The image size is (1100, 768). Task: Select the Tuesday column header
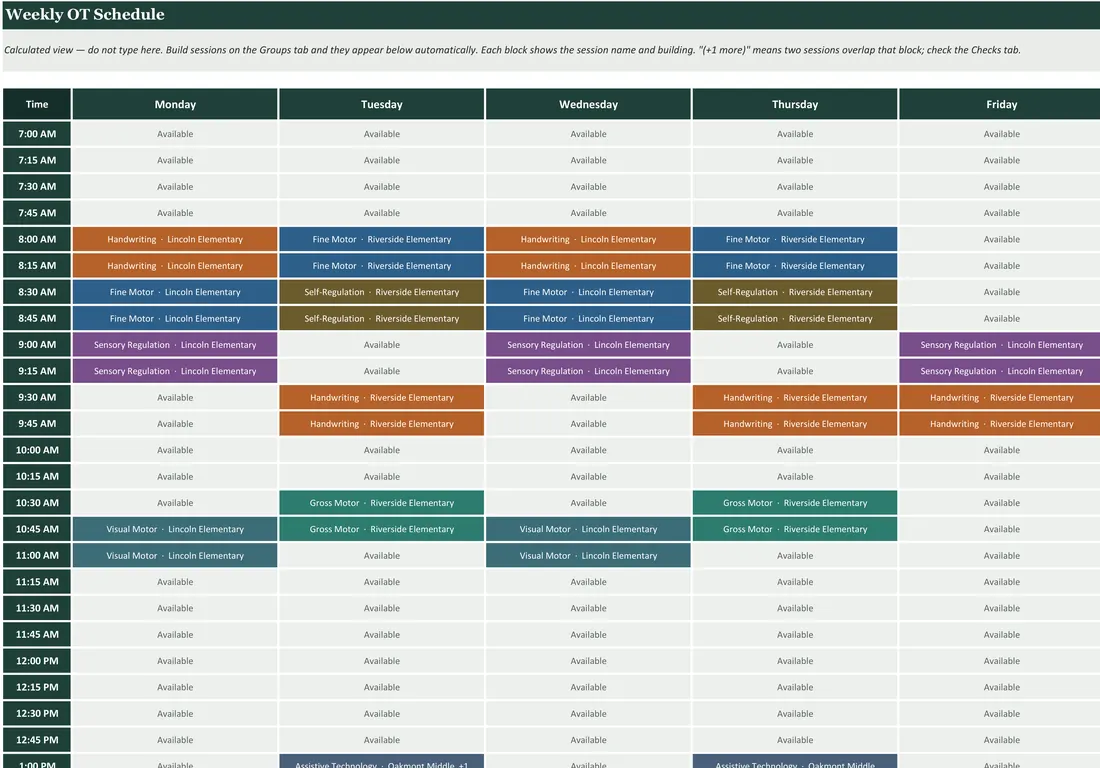[382, 104]
